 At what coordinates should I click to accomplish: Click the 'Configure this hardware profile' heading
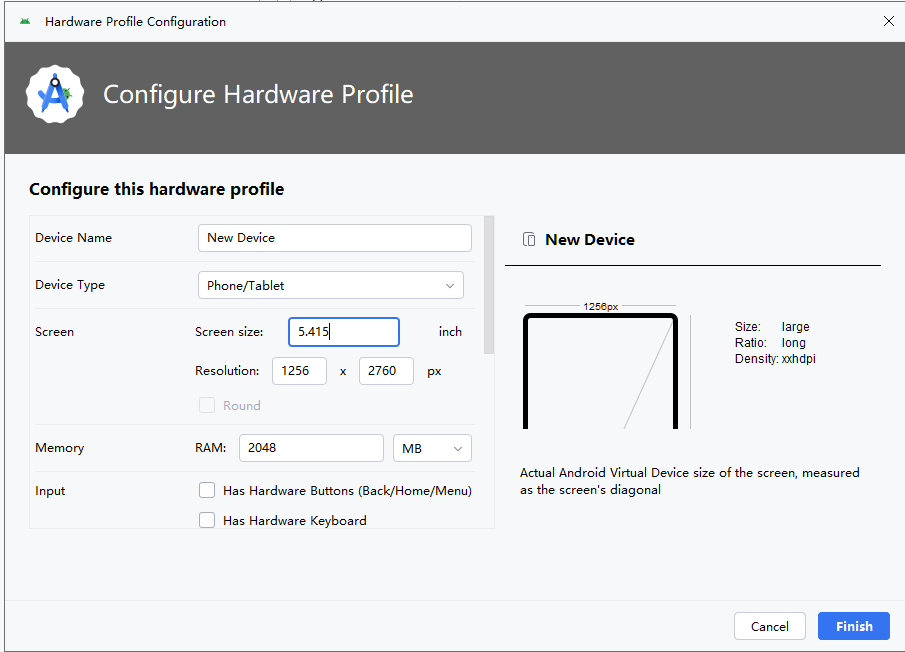coord(156,189)
